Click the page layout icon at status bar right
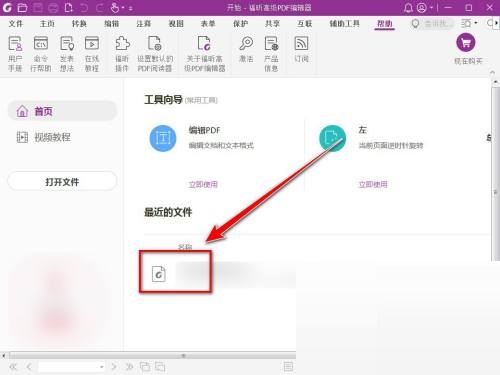The height and width of the screenshot is (375, 500). point(288,367)
